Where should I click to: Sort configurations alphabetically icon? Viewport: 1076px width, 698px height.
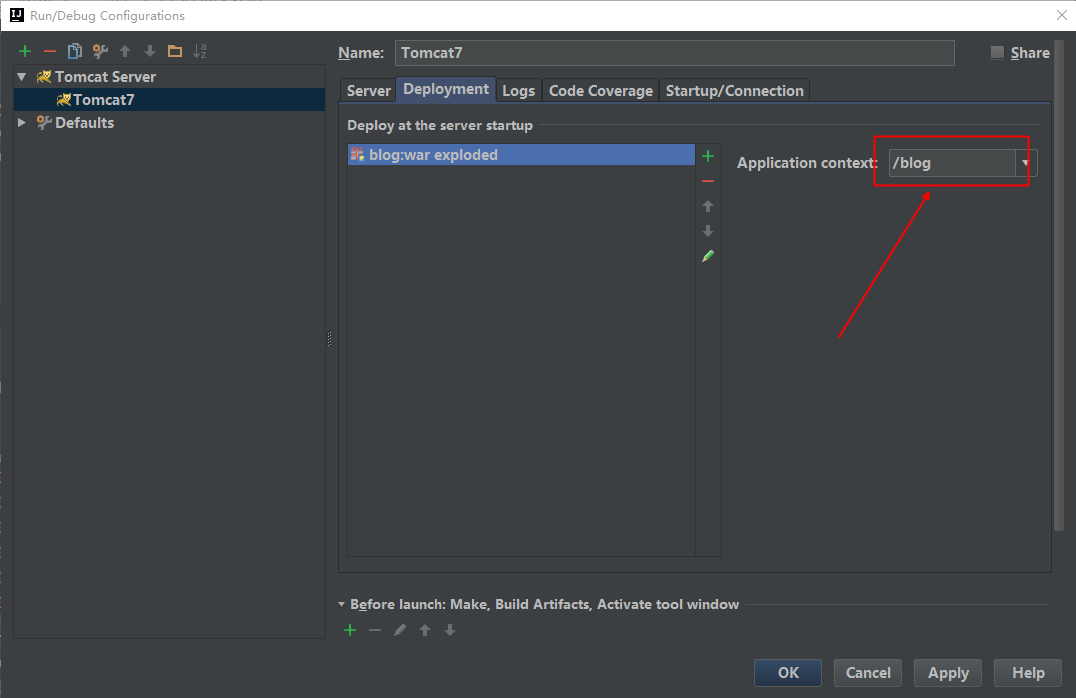click(200, 51)
